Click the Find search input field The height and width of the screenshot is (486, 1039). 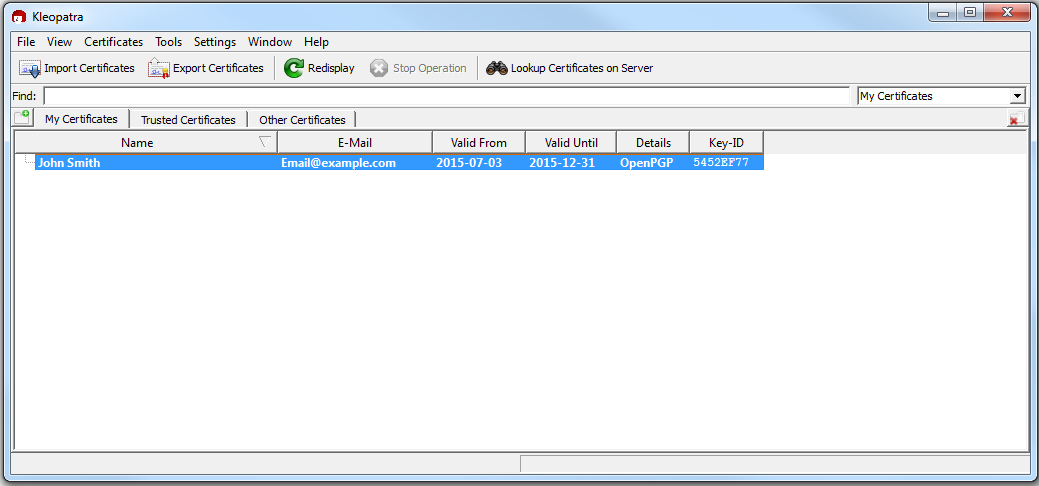click(x=447, y=96)
